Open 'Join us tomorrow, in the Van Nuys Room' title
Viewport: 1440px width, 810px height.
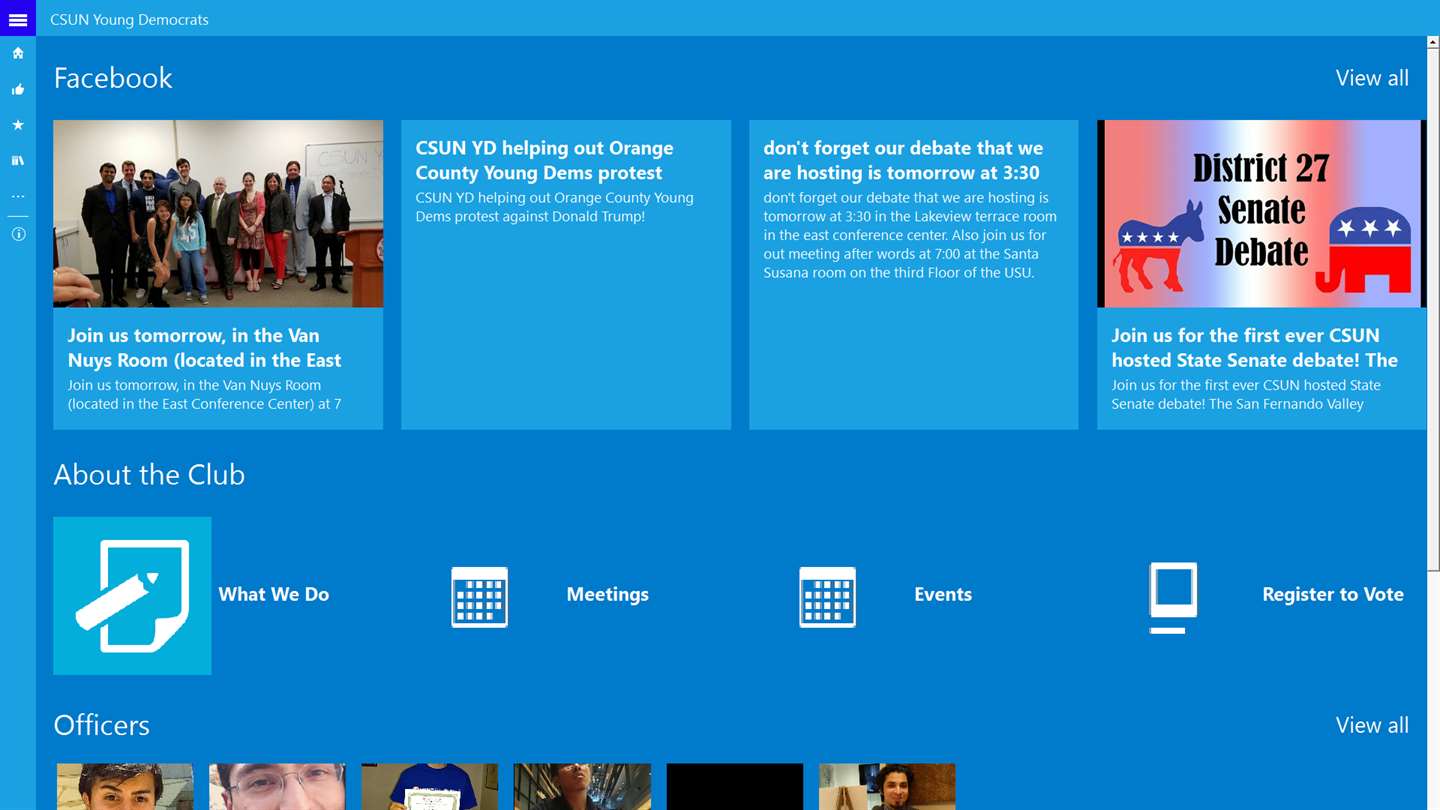click(205, 348)
